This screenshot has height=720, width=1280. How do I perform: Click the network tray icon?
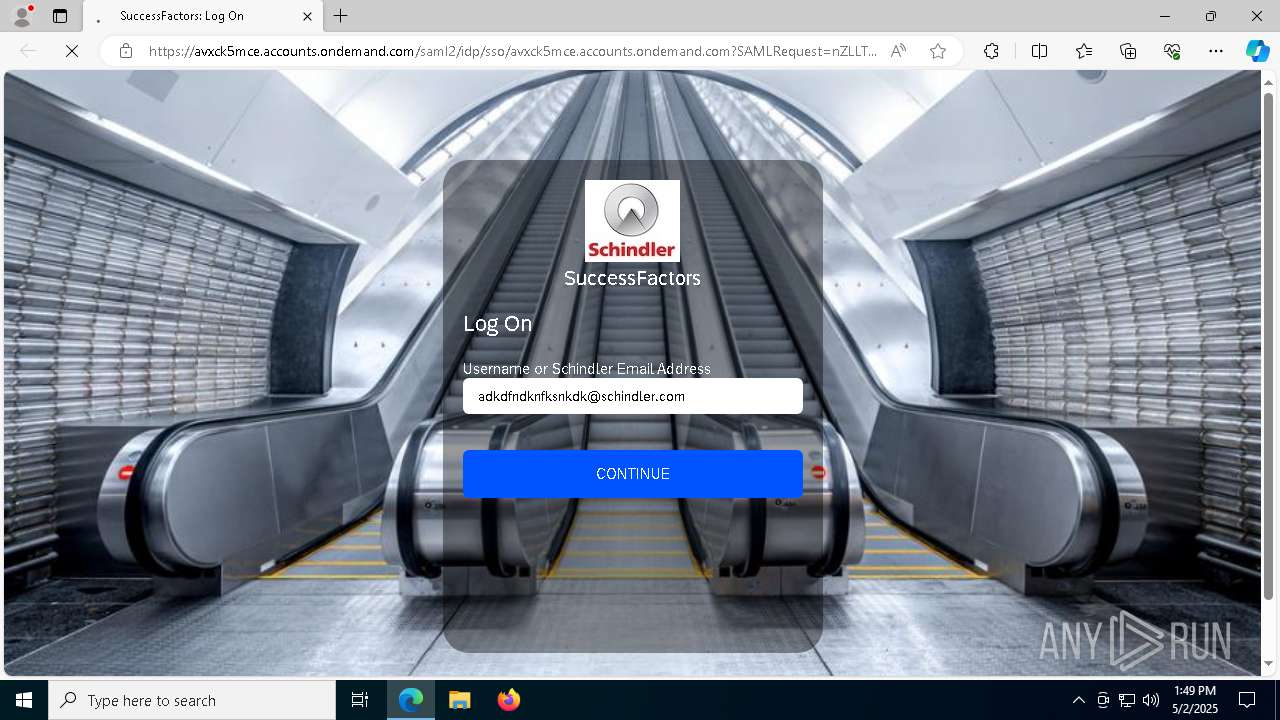tap(1127, 700)
